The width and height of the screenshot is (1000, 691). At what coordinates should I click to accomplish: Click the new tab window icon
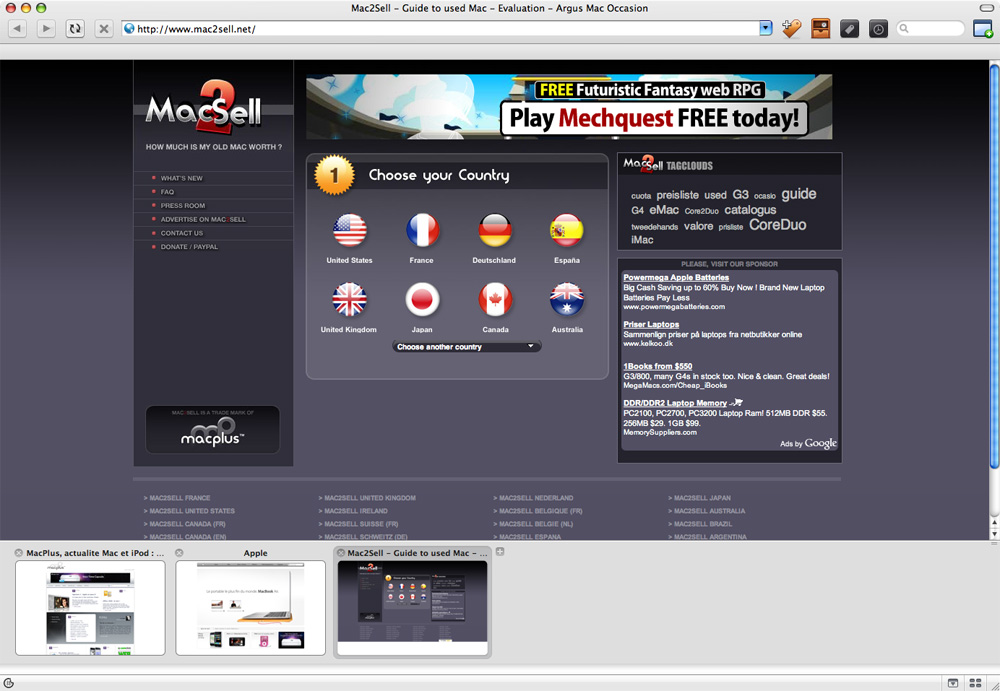pos(983,29)
